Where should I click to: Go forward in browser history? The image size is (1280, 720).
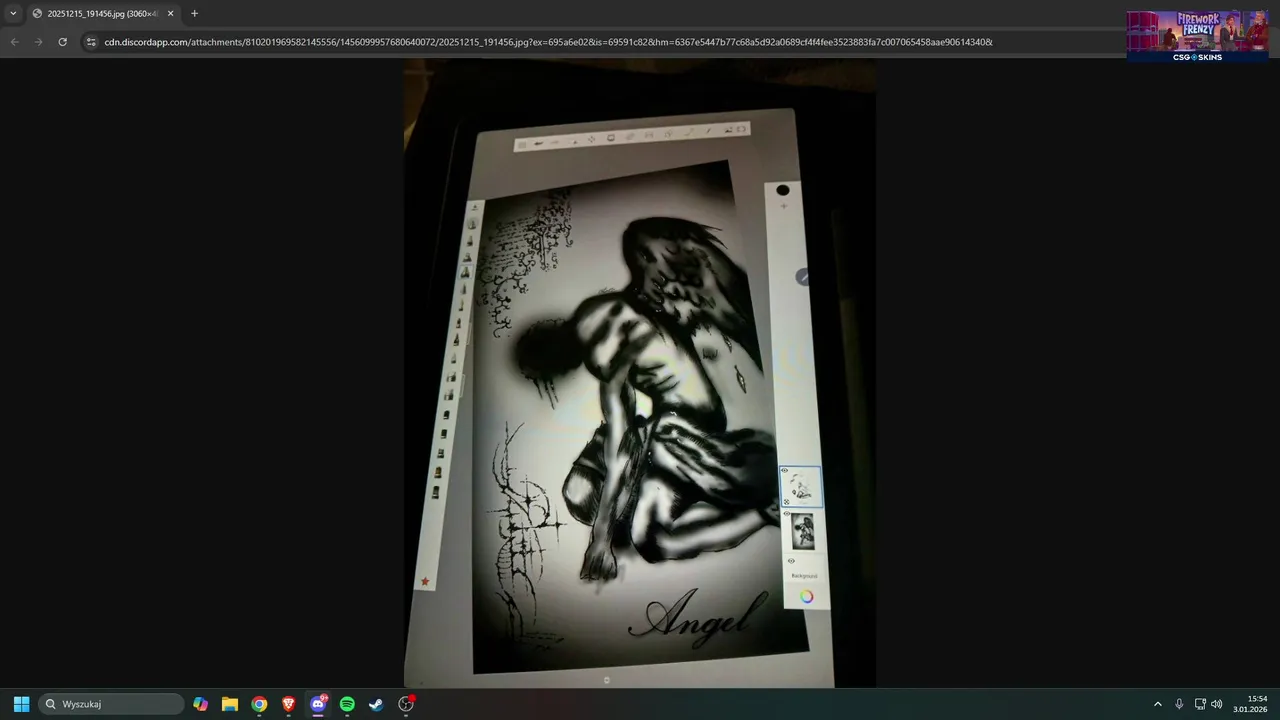(38, 42)
